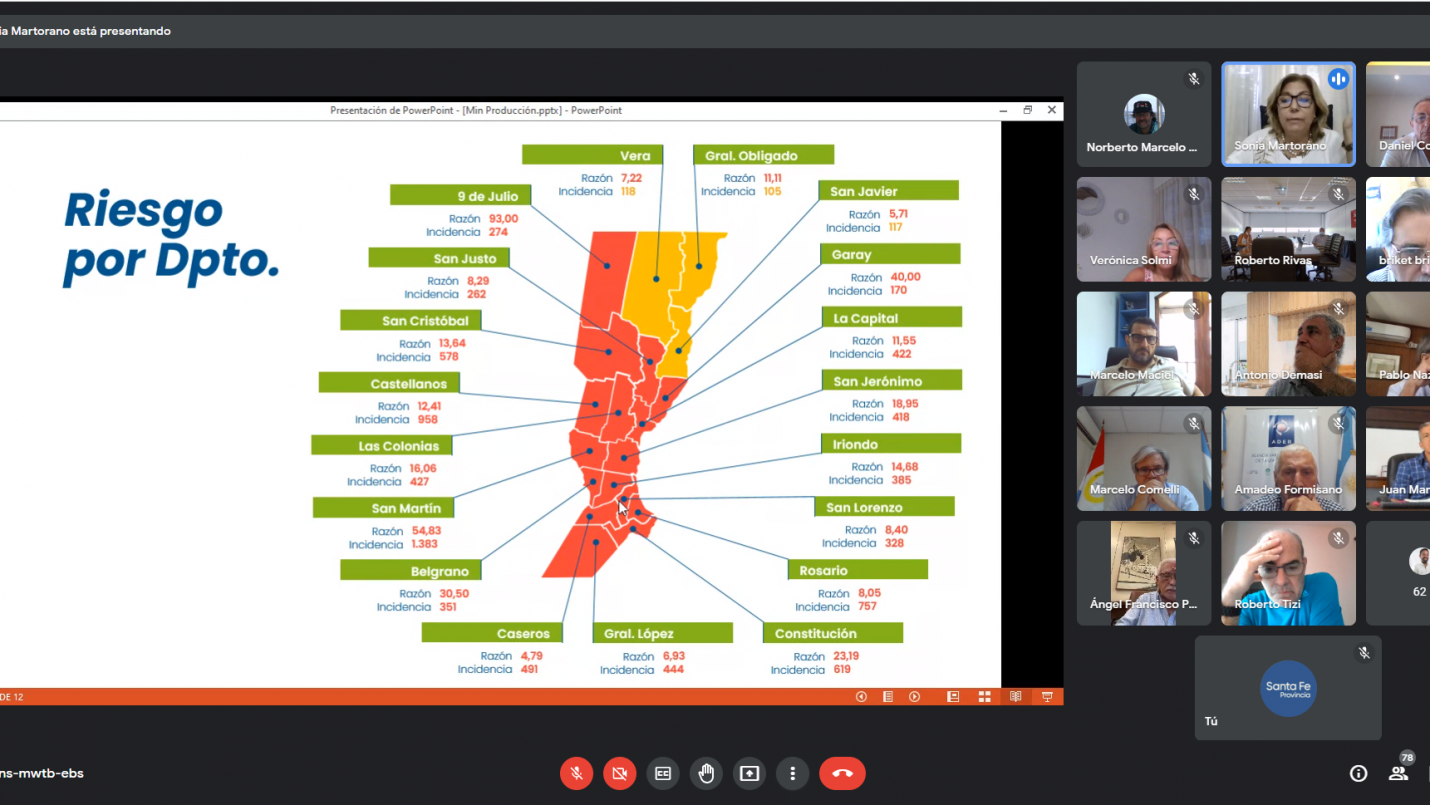Switch PowerPoint to Reading view
Screen dimensions: 1430x805
pyautogui.click(x=1016, y=697)
